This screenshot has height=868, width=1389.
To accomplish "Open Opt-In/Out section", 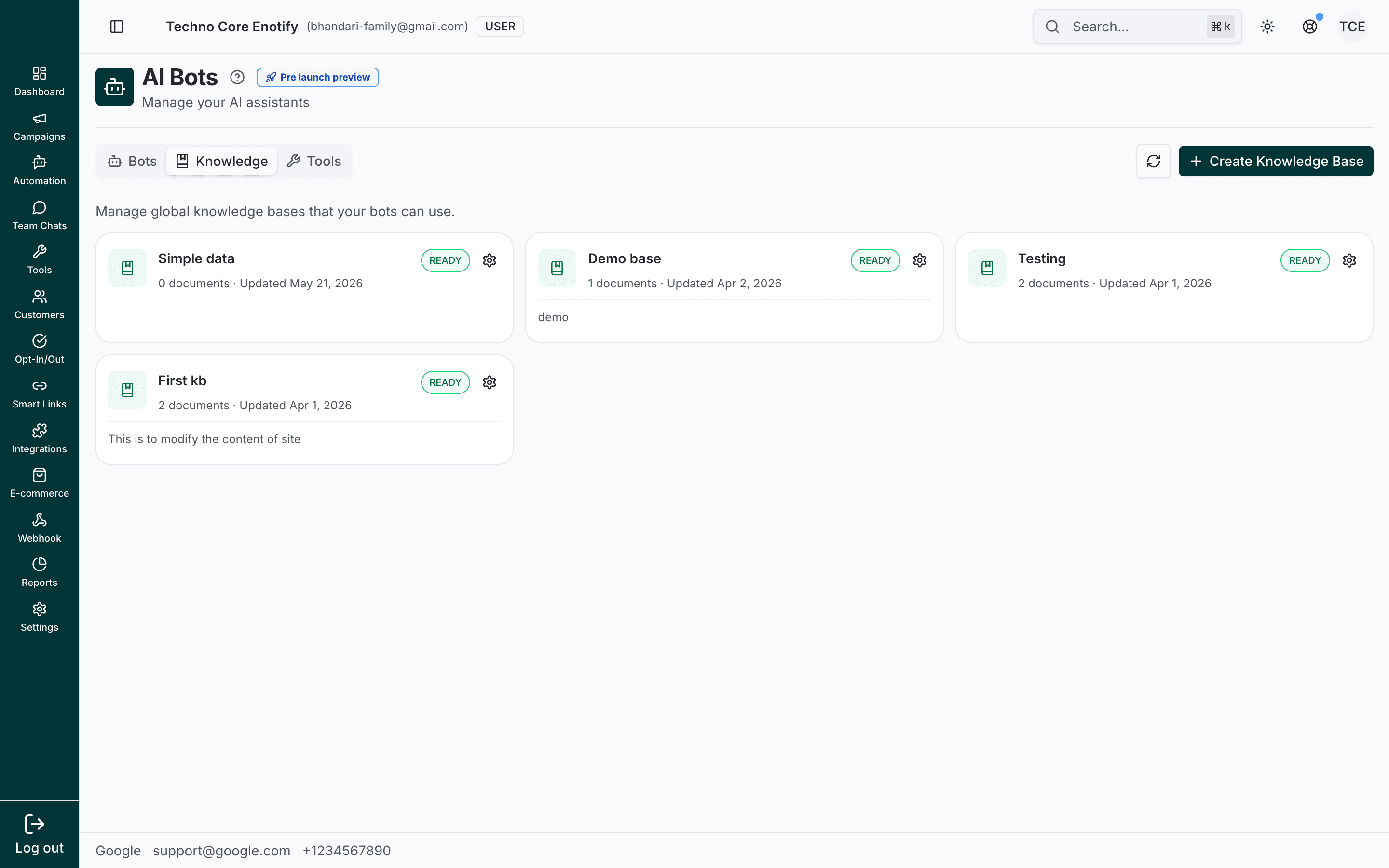I will pyautogui.click(x=39, y=350).
